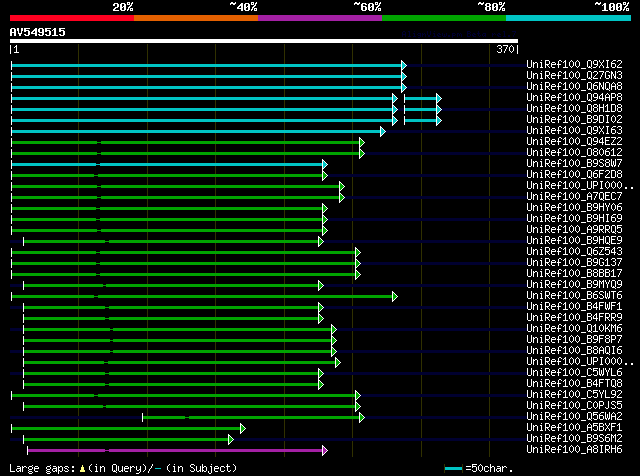Select label UniRef100_B9G137
Image resolution: width=640 pixels, height=476 pixels.
click(574, 262)
